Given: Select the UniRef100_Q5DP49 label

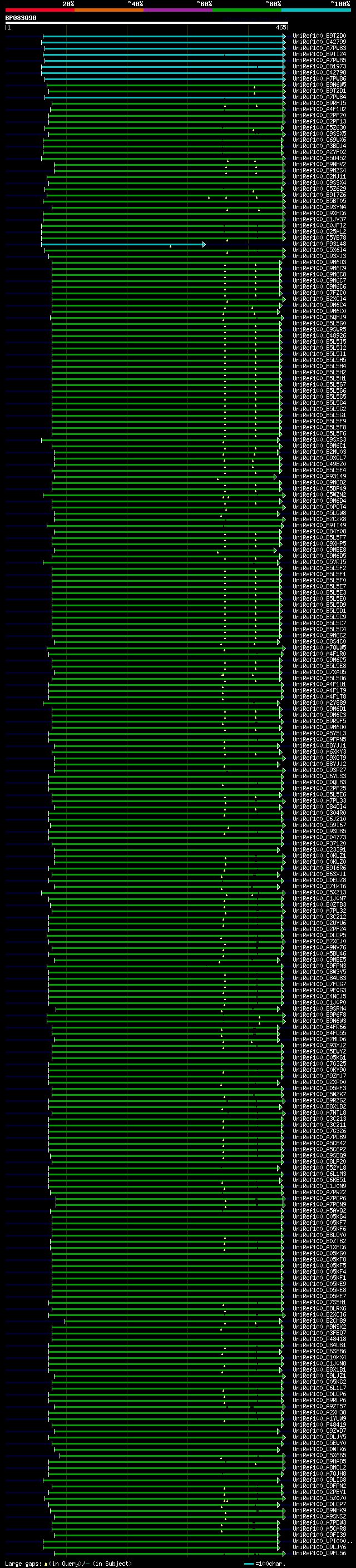Looking at the screenshot, I should [319, 489].
